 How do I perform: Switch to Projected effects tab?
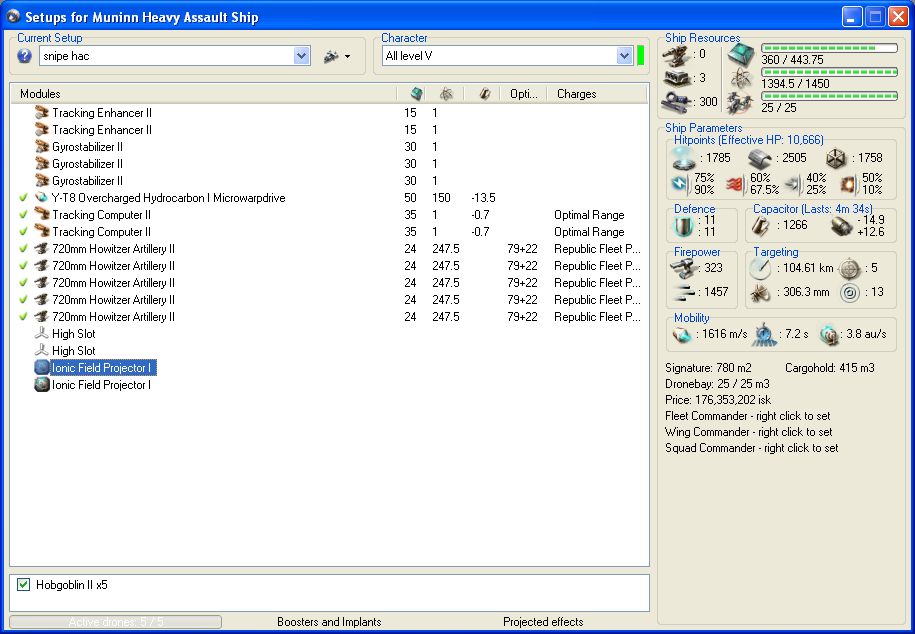(x=543, y=622)
